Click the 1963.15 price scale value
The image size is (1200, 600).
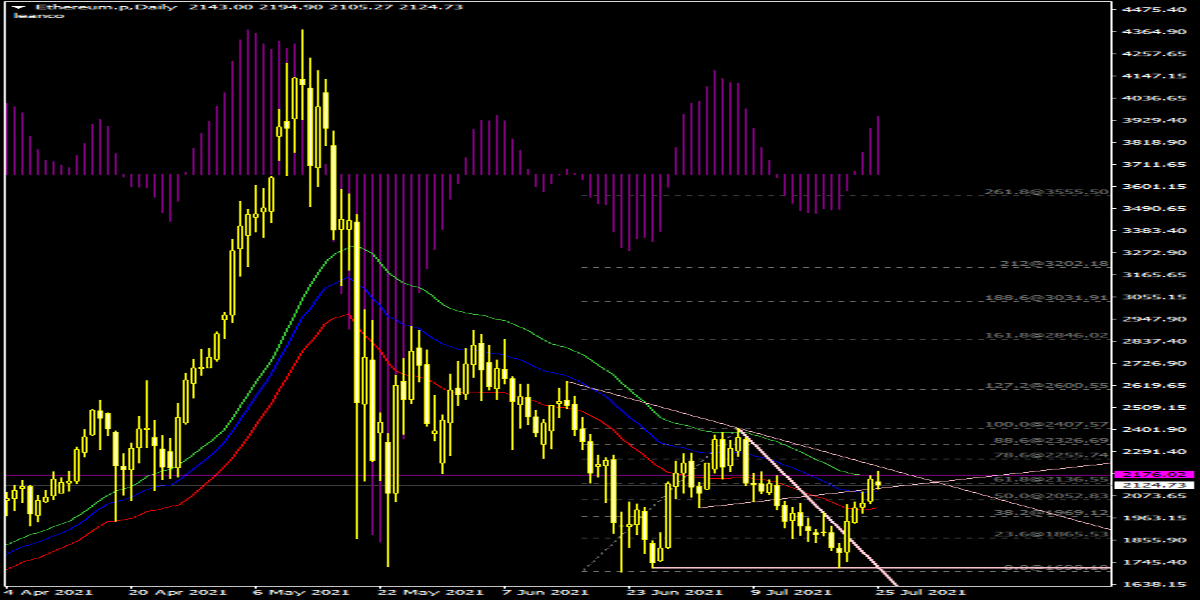[1154, 518]
